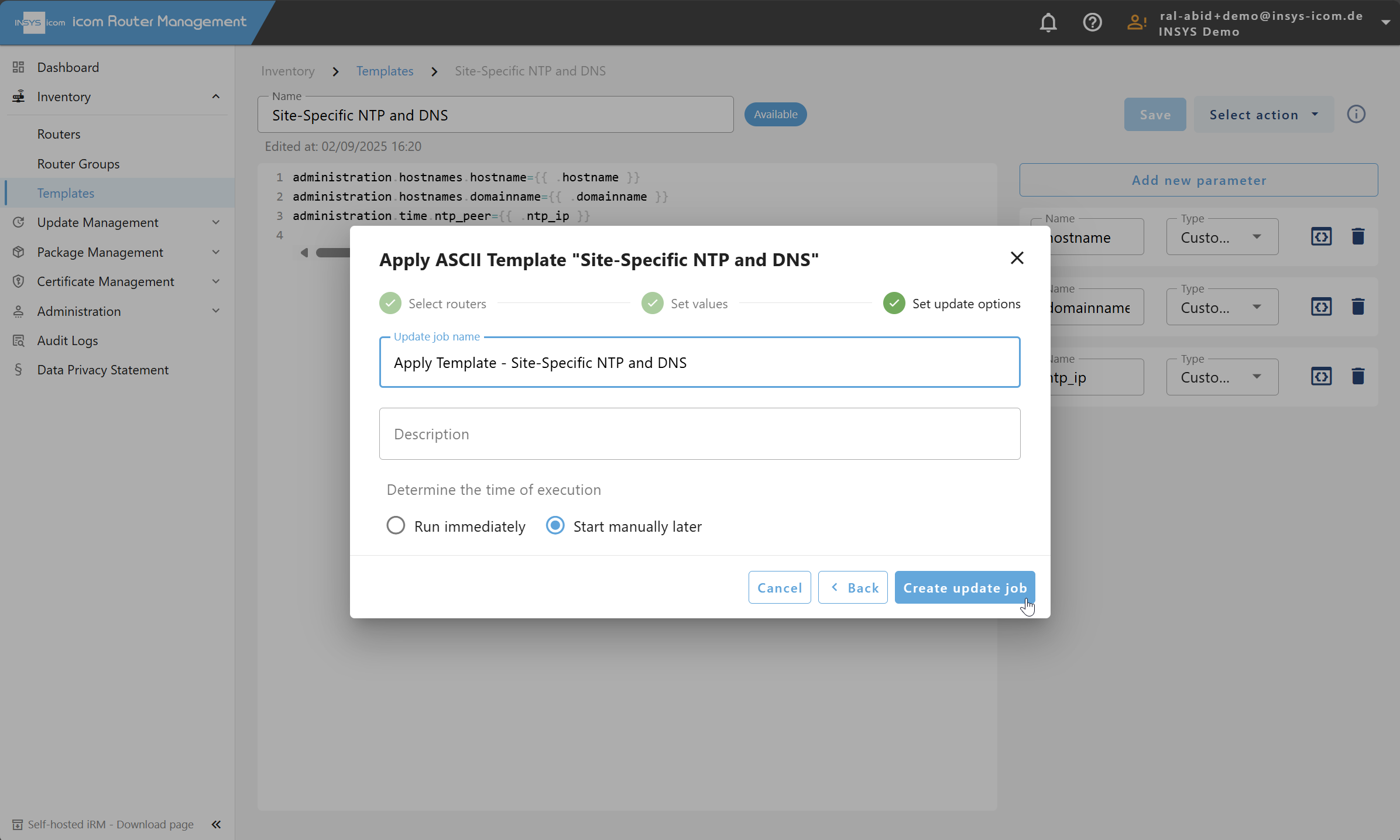The image size is (1400, 840).
Task: Expand Certificate Management menu
Action: [x=216, y=281]
